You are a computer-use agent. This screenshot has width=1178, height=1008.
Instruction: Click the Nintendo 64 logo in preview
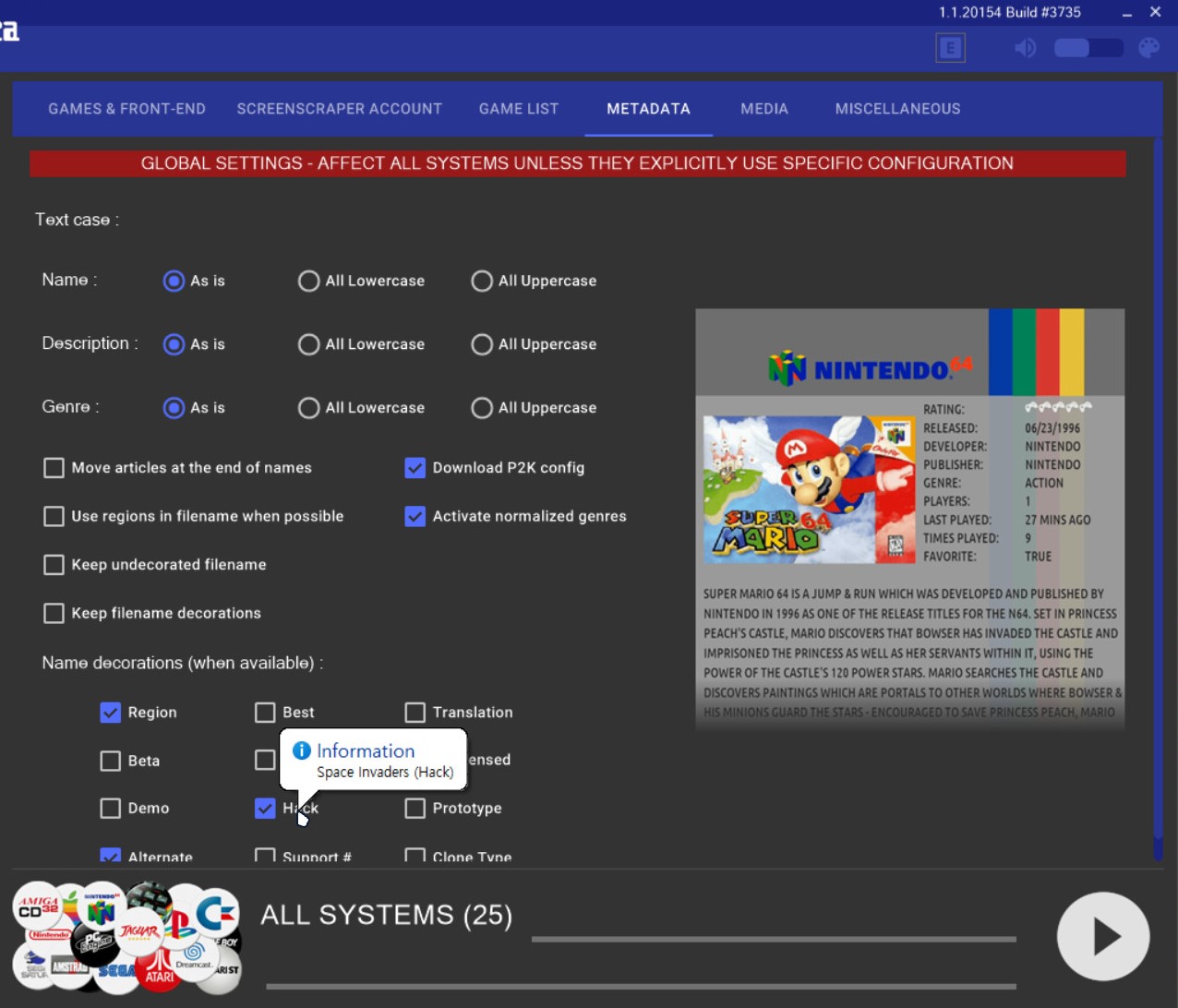(870, 368)
